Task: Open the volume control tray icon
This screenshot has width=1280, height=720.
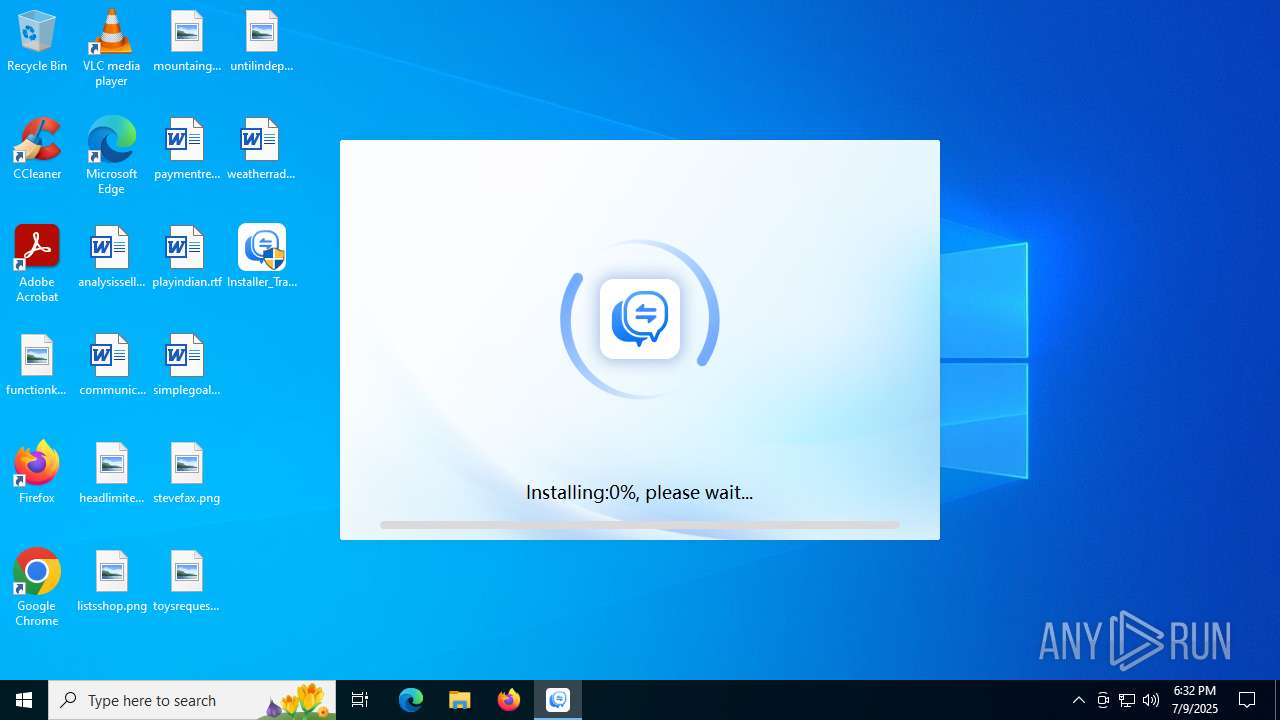Action: click(x=1151, y=700)
